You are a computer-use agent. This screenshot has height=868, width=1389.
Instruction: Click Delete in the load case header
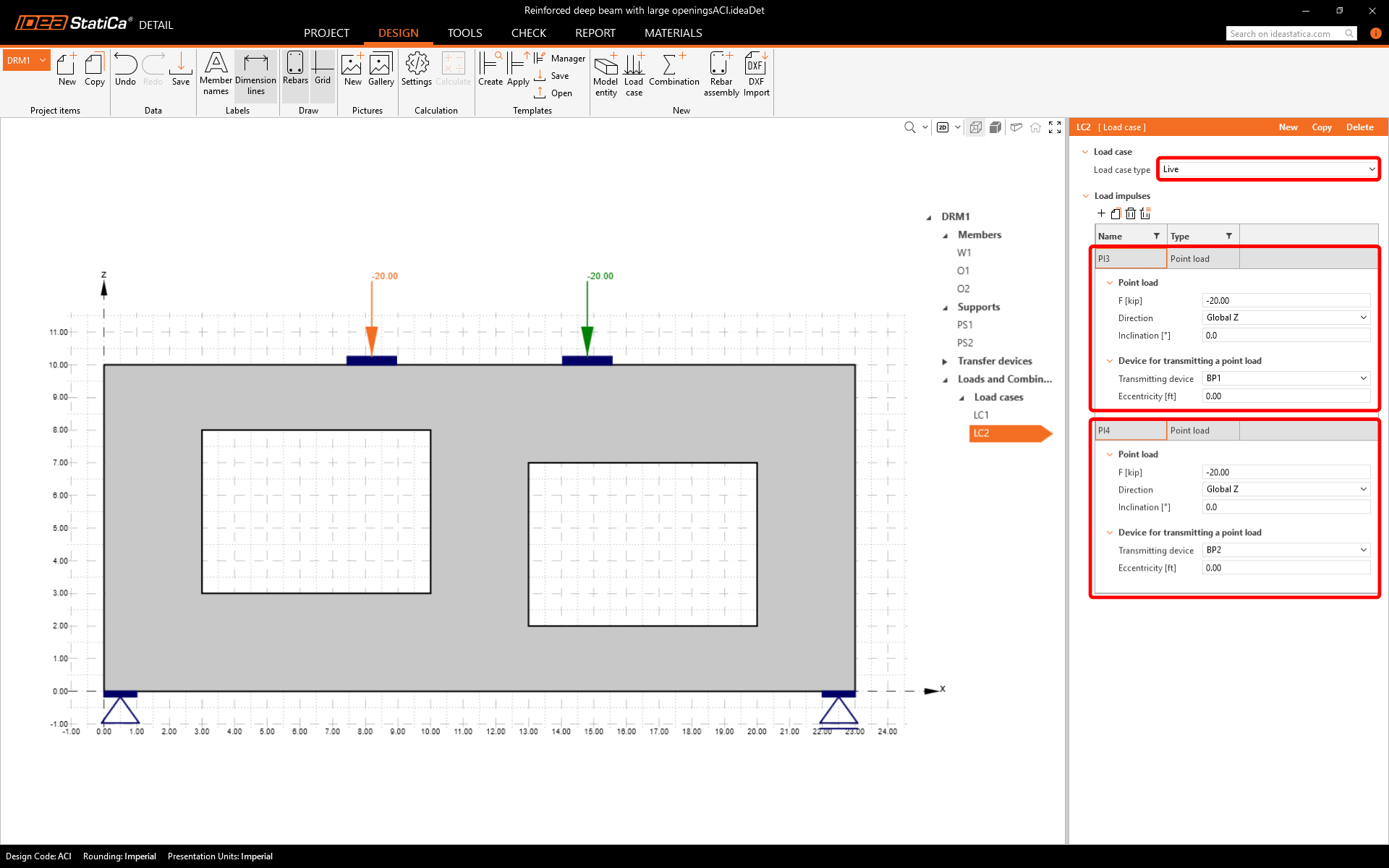pyautogui.click(x=1359, y=127)
